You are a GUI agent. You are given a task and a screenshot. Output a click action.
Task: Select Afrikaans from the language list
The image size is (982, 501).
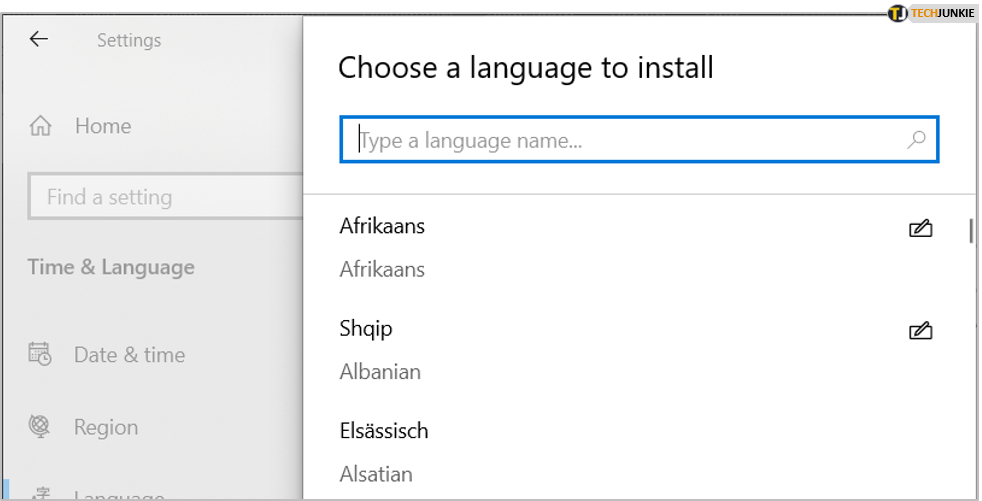click(x=634, y=247)
